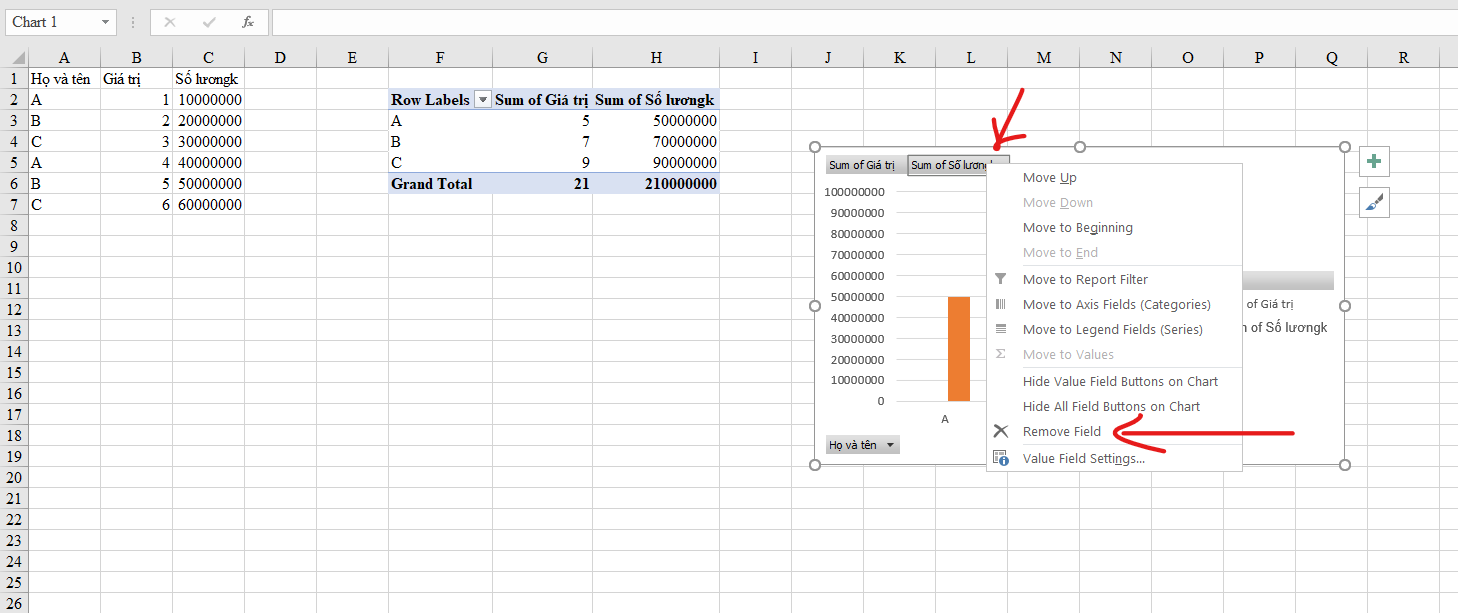This screenshot has width=1458, height=613.
Task: Click Value Field Settings icon
Action: (1000, 458)
